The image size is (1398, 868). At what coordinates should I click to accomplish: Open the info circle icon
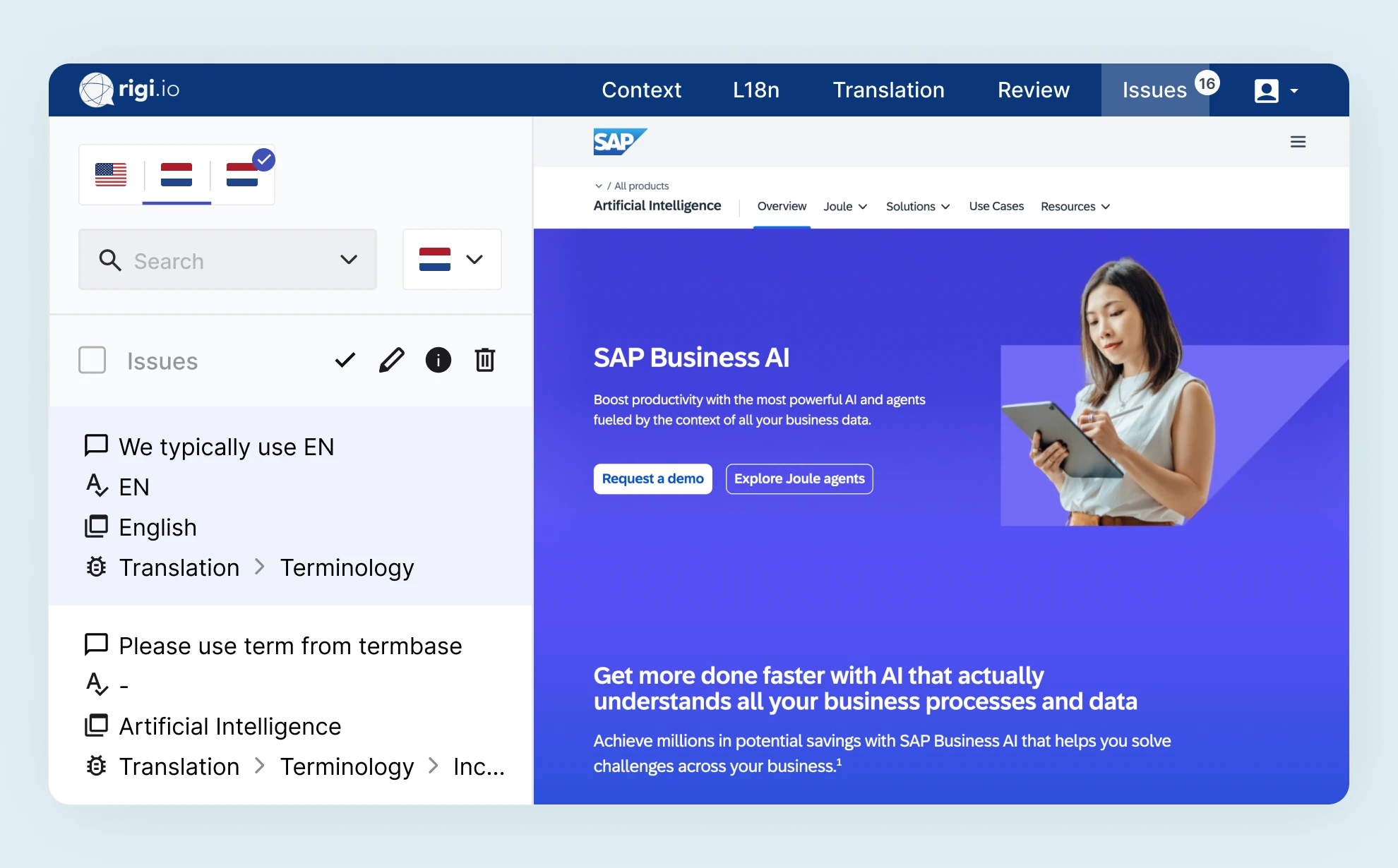pyautogui.click(x=438, y=361)
